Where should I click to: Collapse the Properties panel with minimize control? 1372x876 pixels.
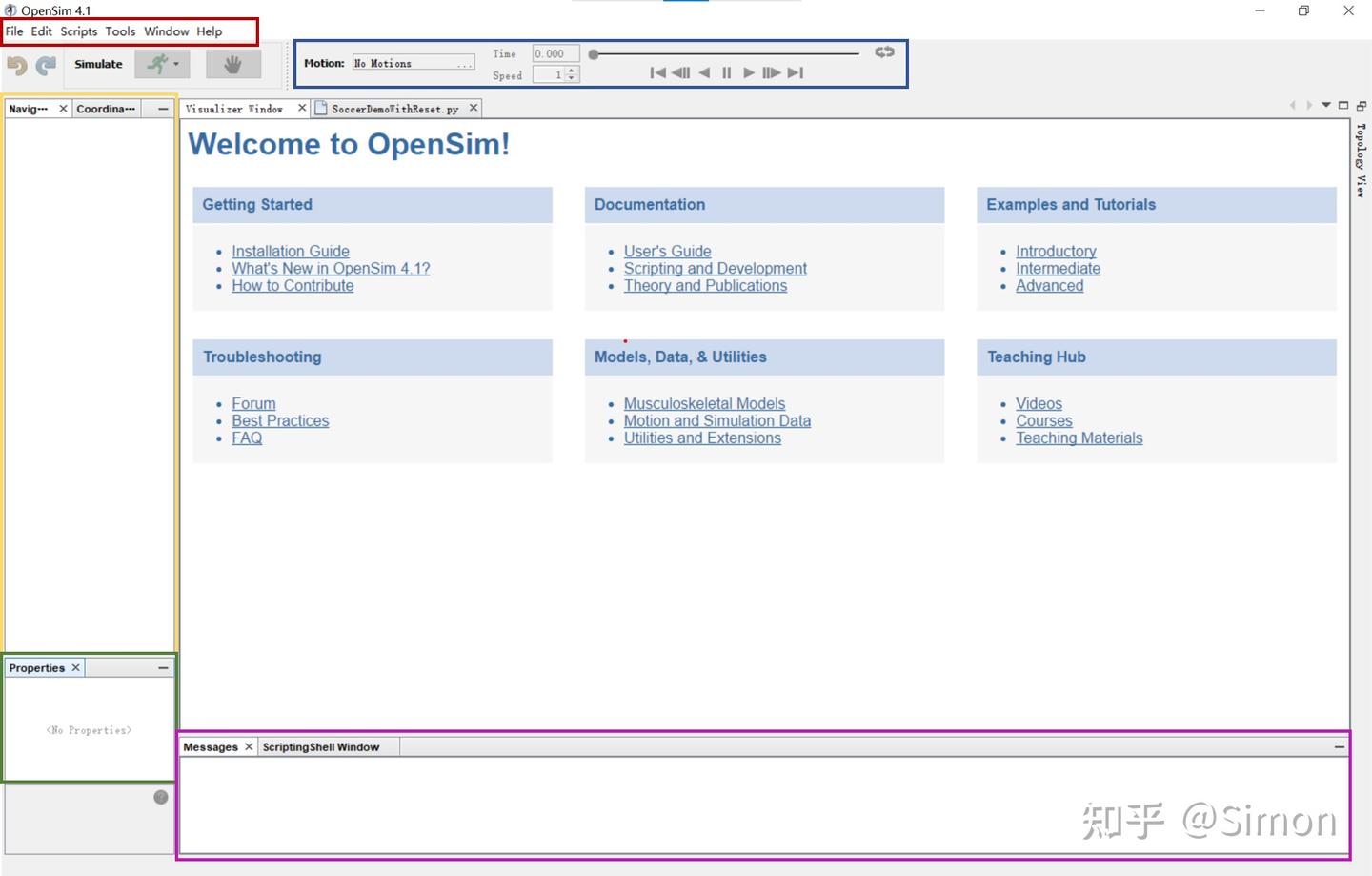coord(162,667)
